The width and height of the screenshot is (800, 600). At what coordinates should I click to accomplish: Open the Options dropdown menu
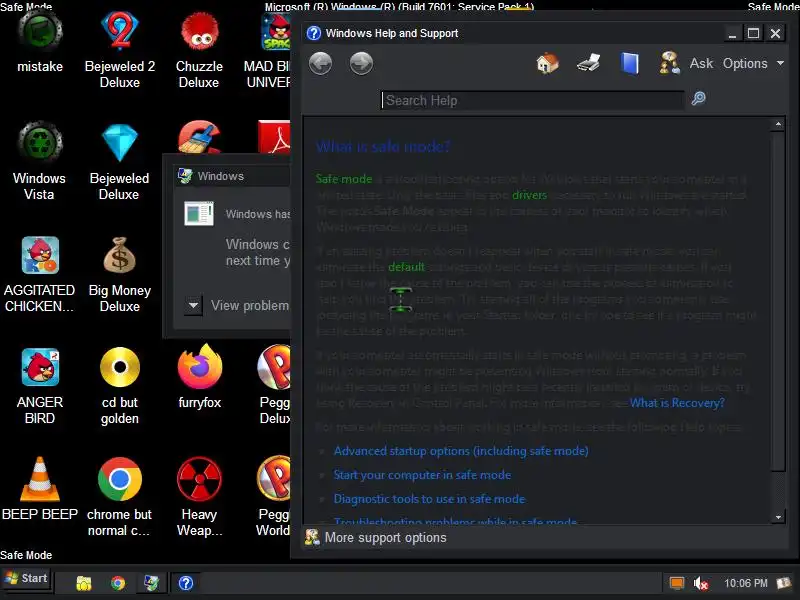[x=753, y=64]
